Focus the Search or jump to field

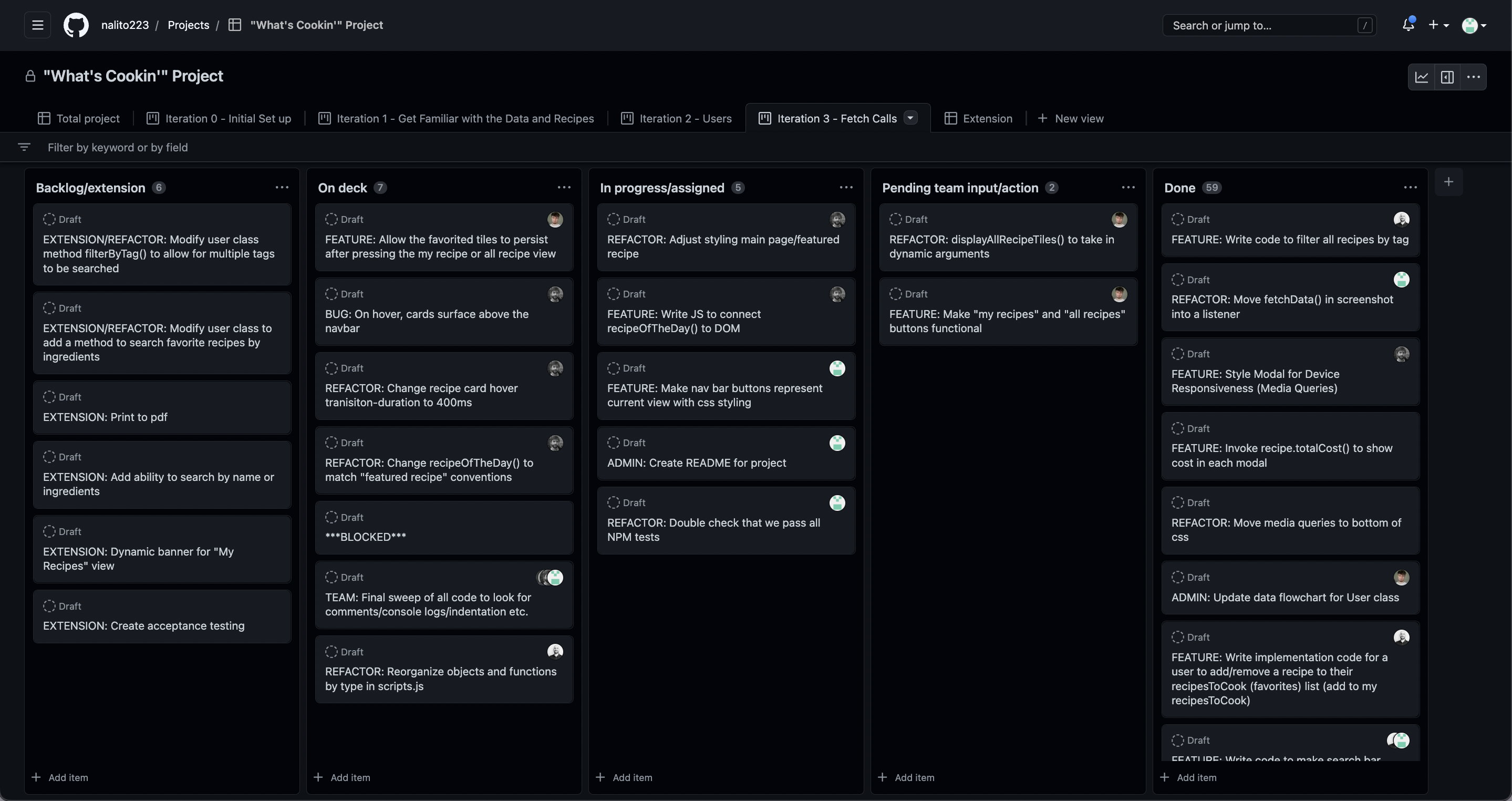[1269, 25]
